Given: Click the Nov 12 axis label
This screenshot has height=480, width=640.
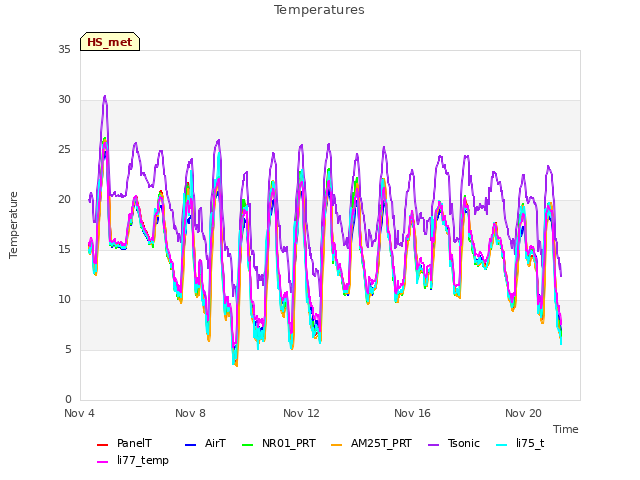Looking at the screenshot, I should pos(301,413).
